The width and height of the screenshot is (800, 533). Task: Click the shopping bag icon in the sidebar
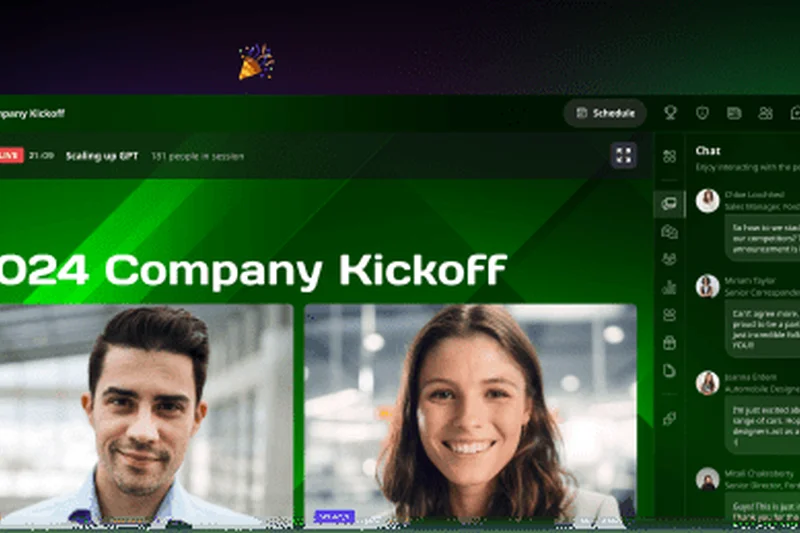click(x=669, y=342)
